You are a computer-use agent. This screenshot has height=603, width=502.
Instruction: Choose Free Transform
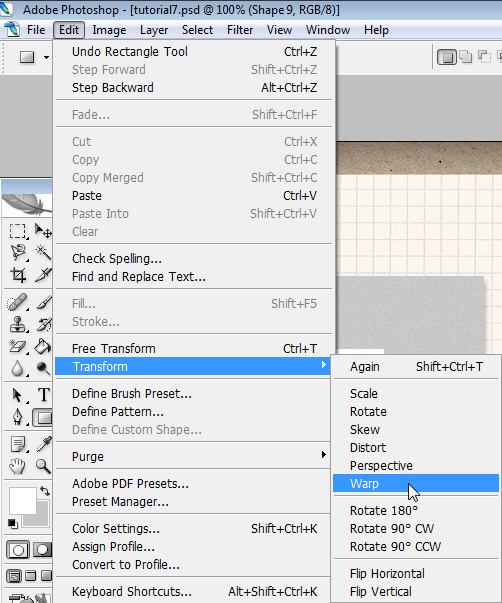tap(194, 348)
